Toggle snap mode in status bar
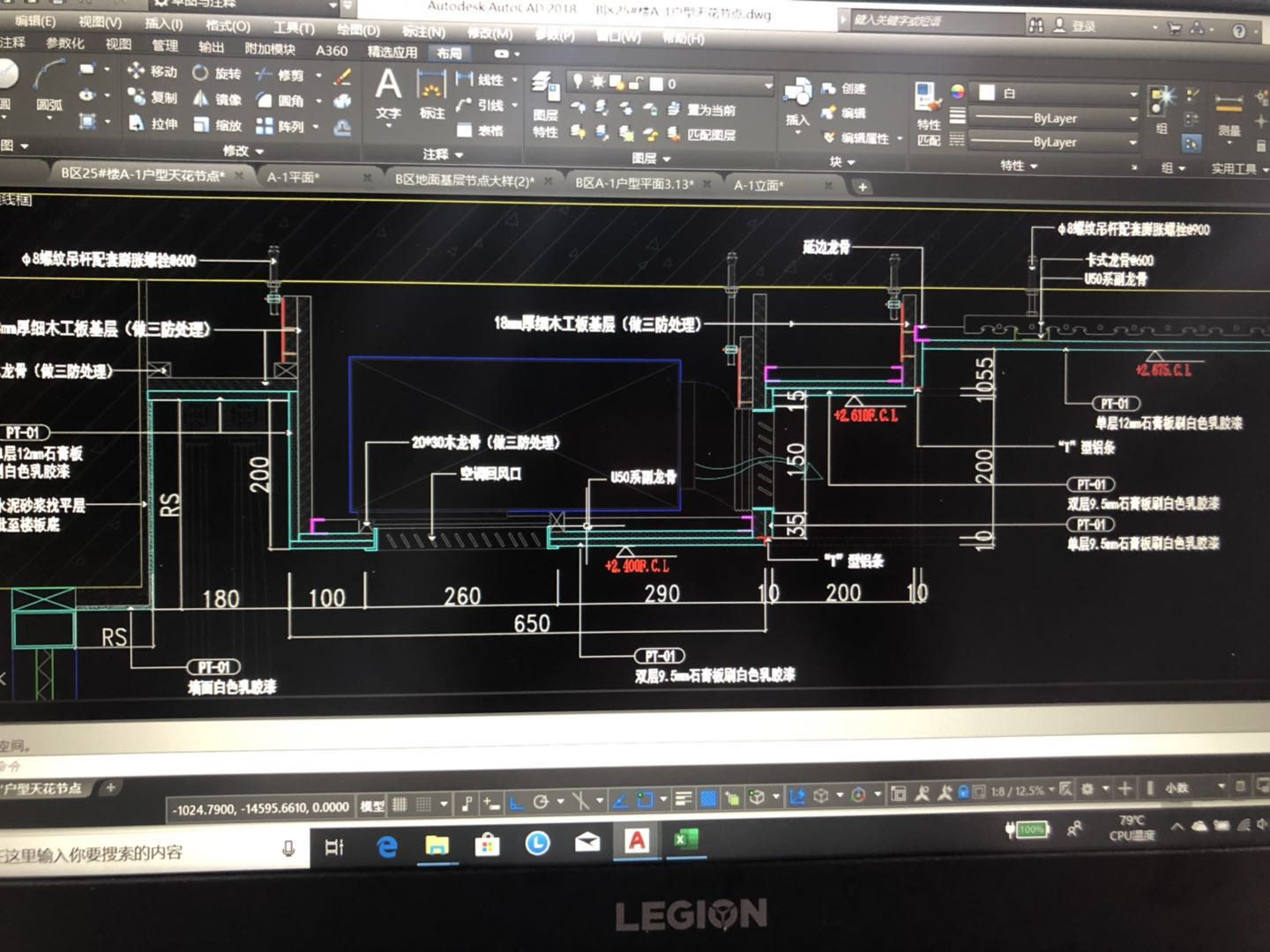The image size is (1270, 952). coord(424,803)
